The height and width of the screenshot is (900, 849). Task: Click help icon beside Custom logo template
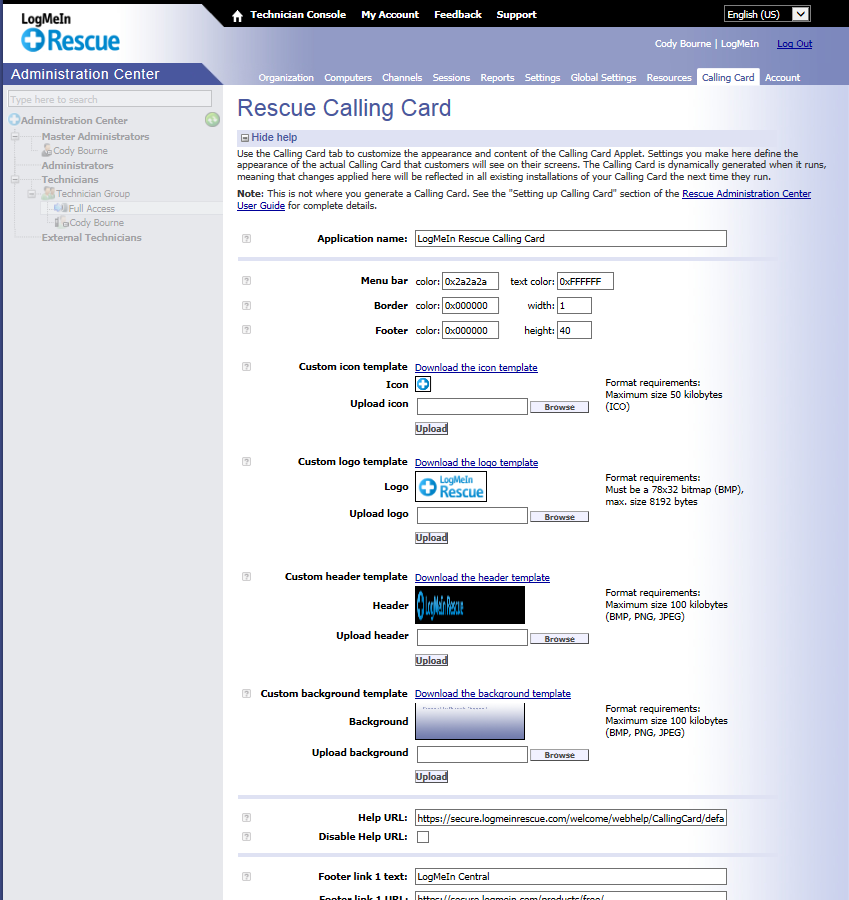click(x=246, y=461)
